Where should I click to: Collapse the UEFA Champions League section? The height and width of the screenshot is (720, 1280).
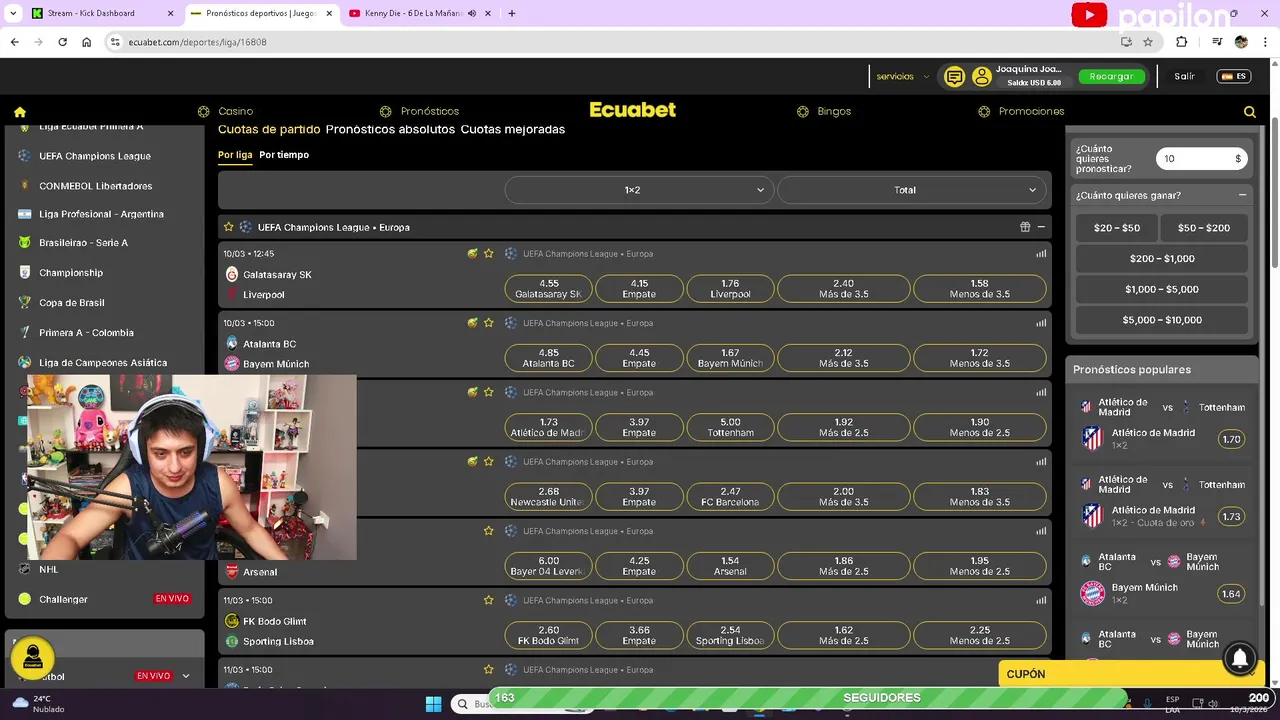coord(1041,227)
